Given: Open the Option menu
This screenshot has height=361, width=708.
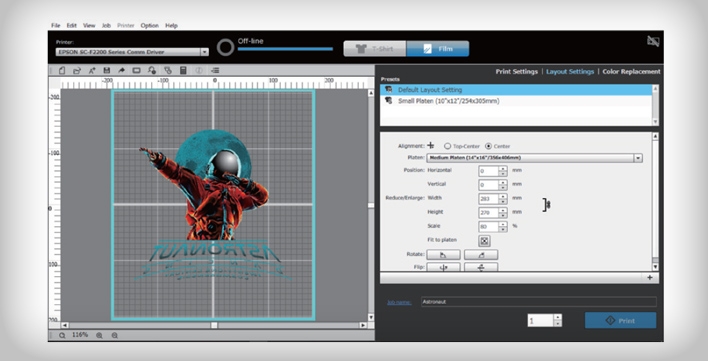Looking at the screenshot, I should [x=149, y=26].
